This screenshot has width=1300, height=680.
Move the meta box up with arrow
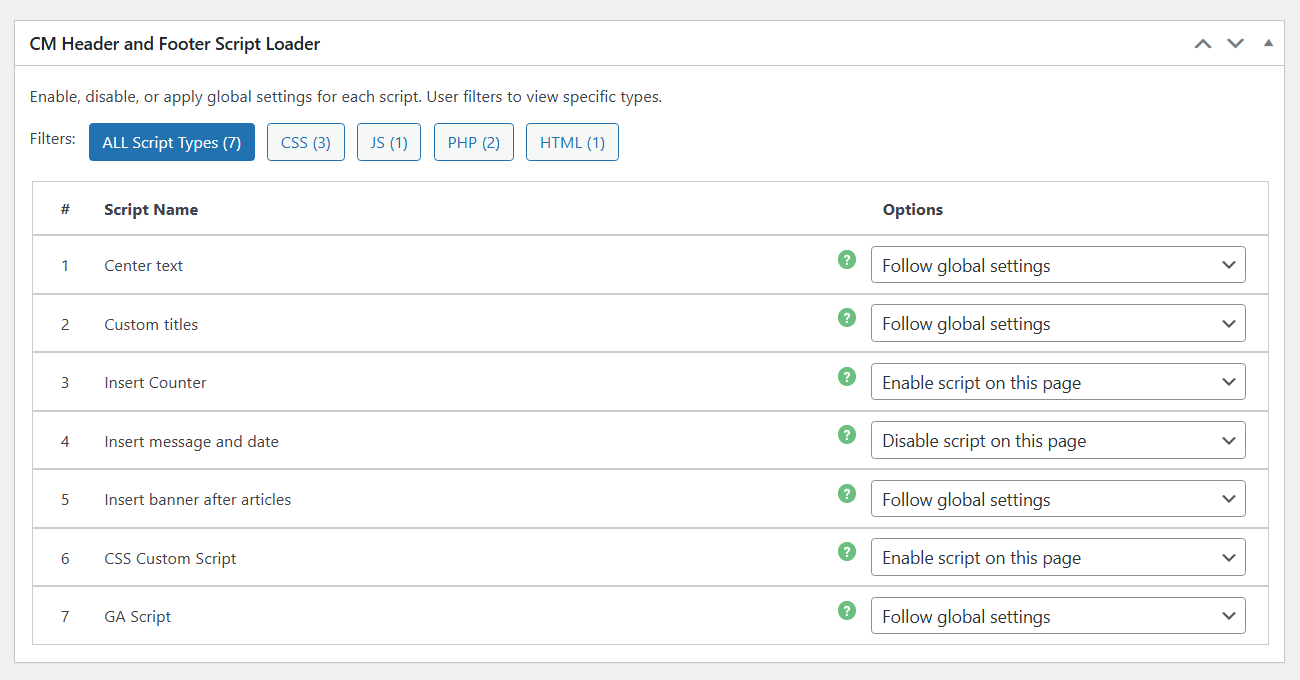click(x=1203, y=44)
